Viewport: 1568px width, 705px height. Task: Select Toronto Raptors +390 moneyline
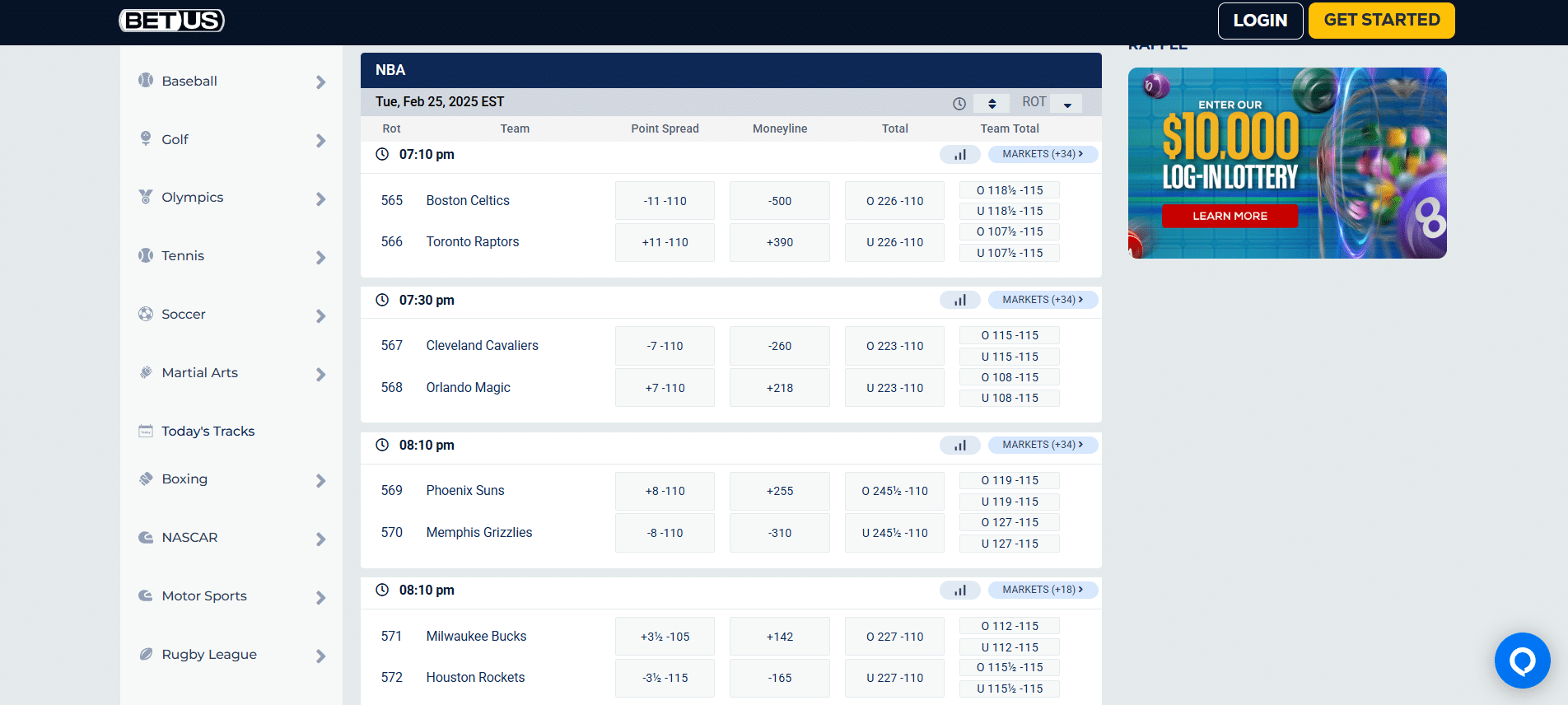780,242
